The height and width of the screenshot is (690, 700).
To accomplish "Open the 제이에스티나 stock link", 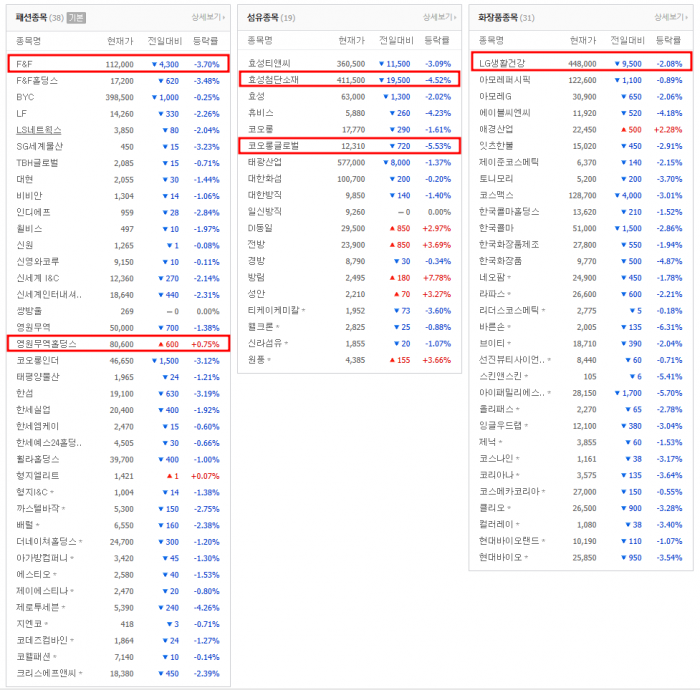I will pyautogui.click(x=42, y=591).
